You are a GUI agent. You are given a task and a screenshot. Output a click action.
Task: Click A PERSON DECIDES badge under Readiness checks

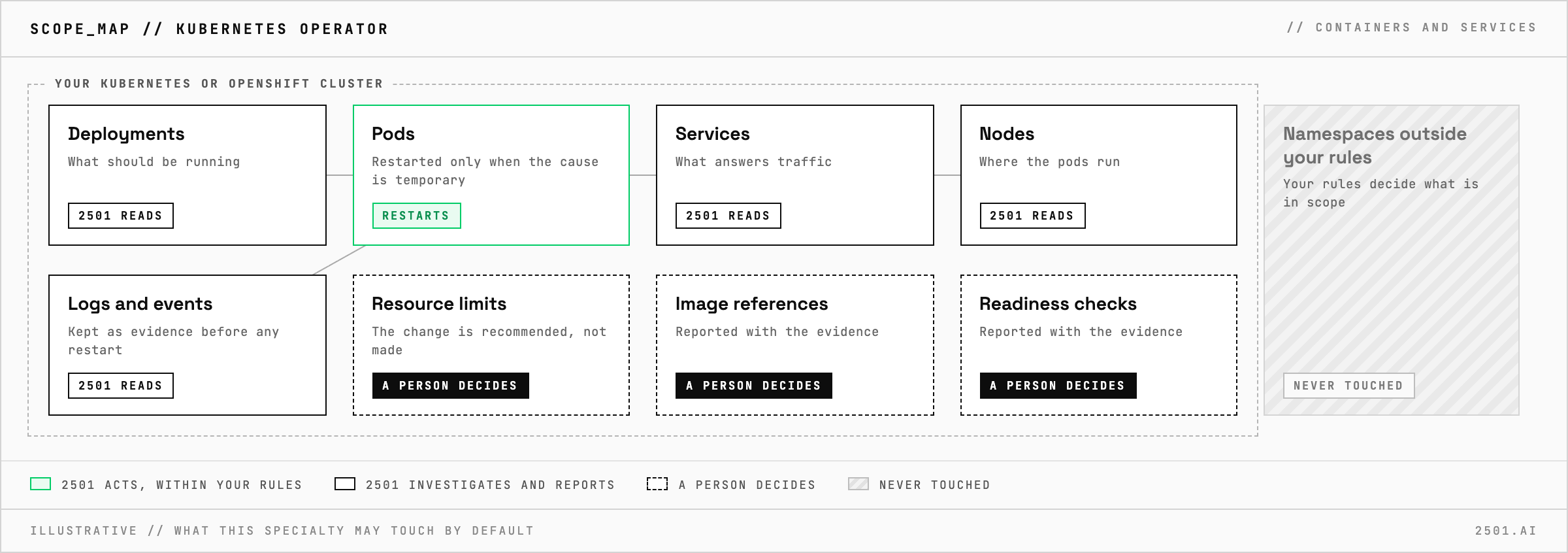tap(1058, 386)
